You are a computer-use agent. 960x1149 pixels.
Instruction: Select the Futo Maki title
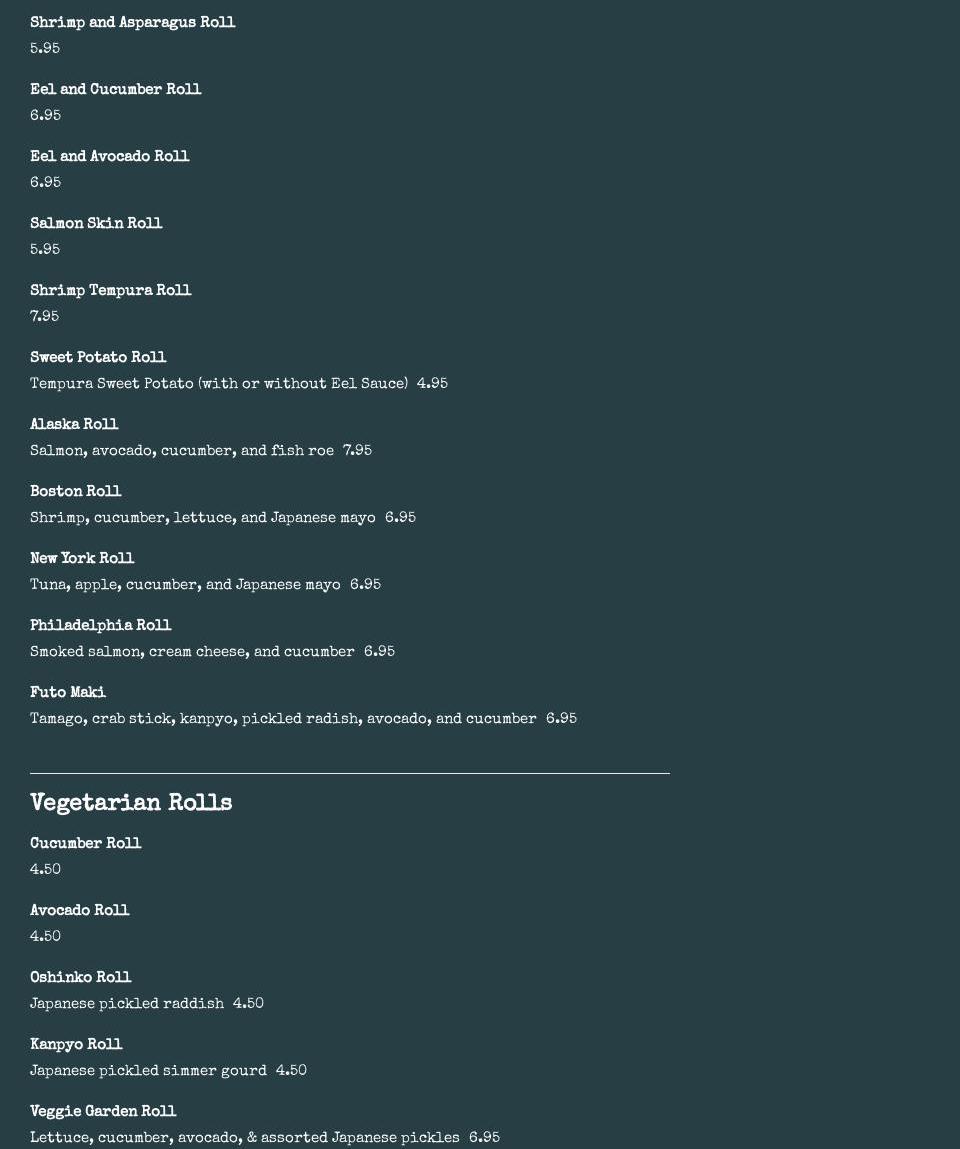click(x=68, y=692)
